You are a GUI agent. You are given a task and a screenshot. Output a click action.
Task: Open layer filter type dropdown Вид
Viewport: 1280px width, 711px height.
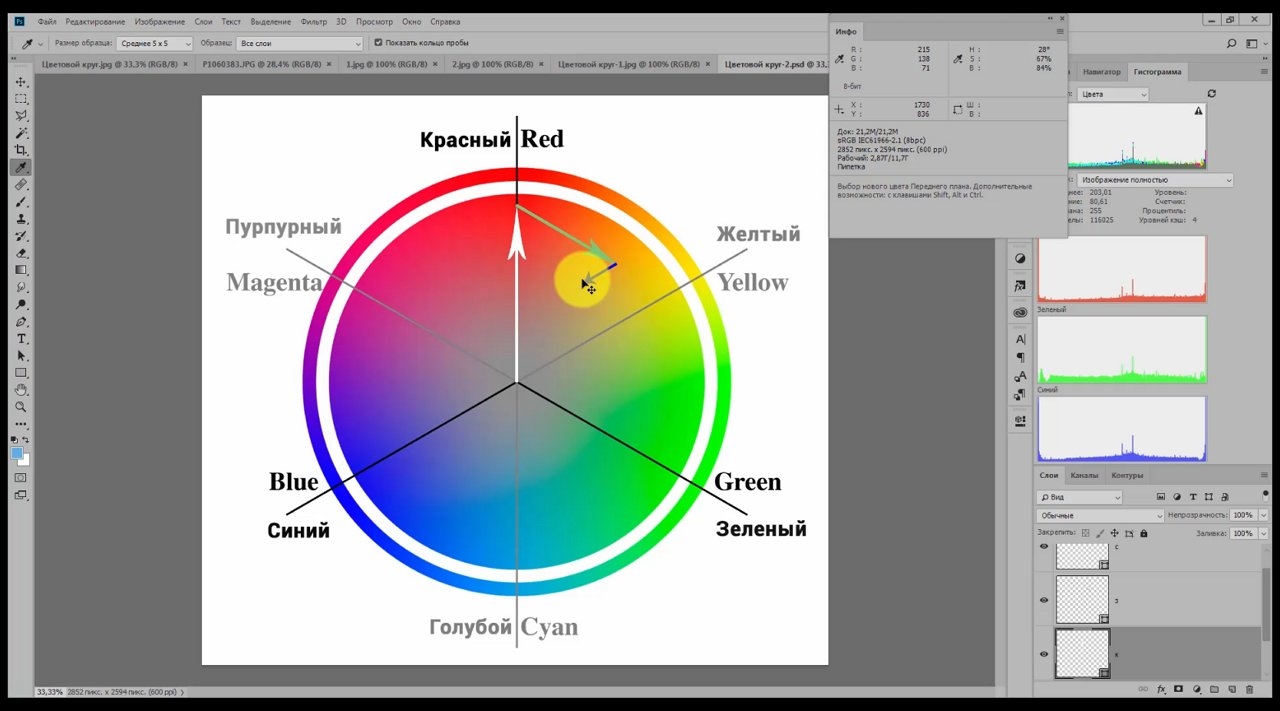coord(1080,497)
